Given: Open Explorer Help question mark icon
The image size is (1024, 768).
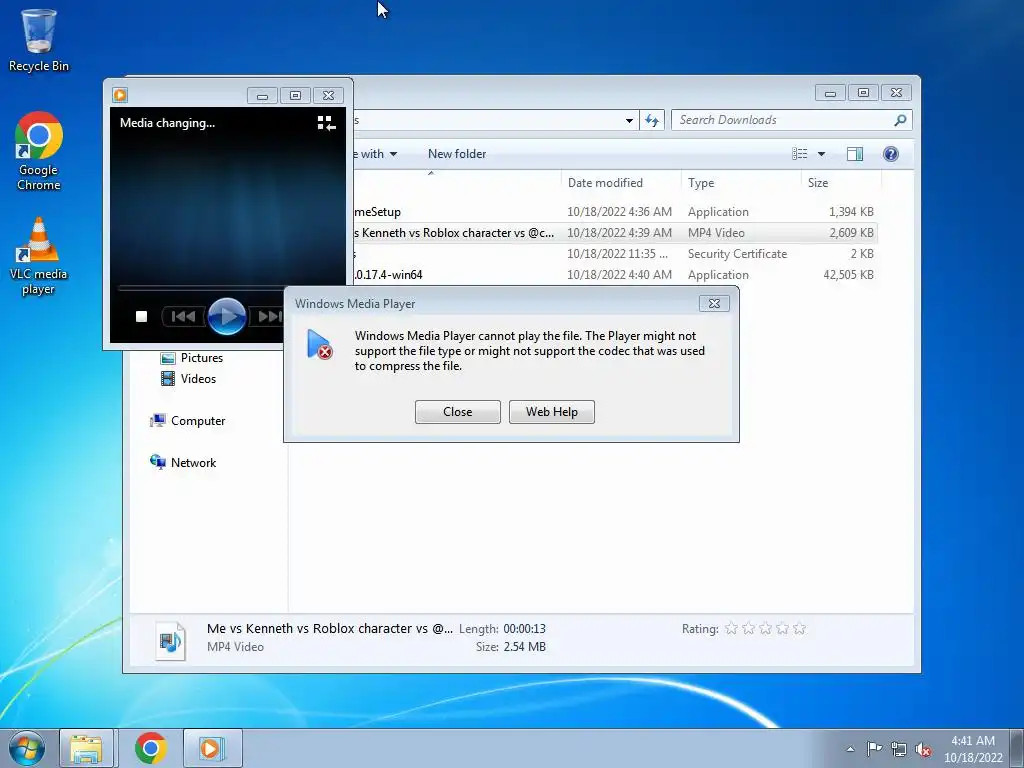Looking at the screenshot, I should 891,154.
